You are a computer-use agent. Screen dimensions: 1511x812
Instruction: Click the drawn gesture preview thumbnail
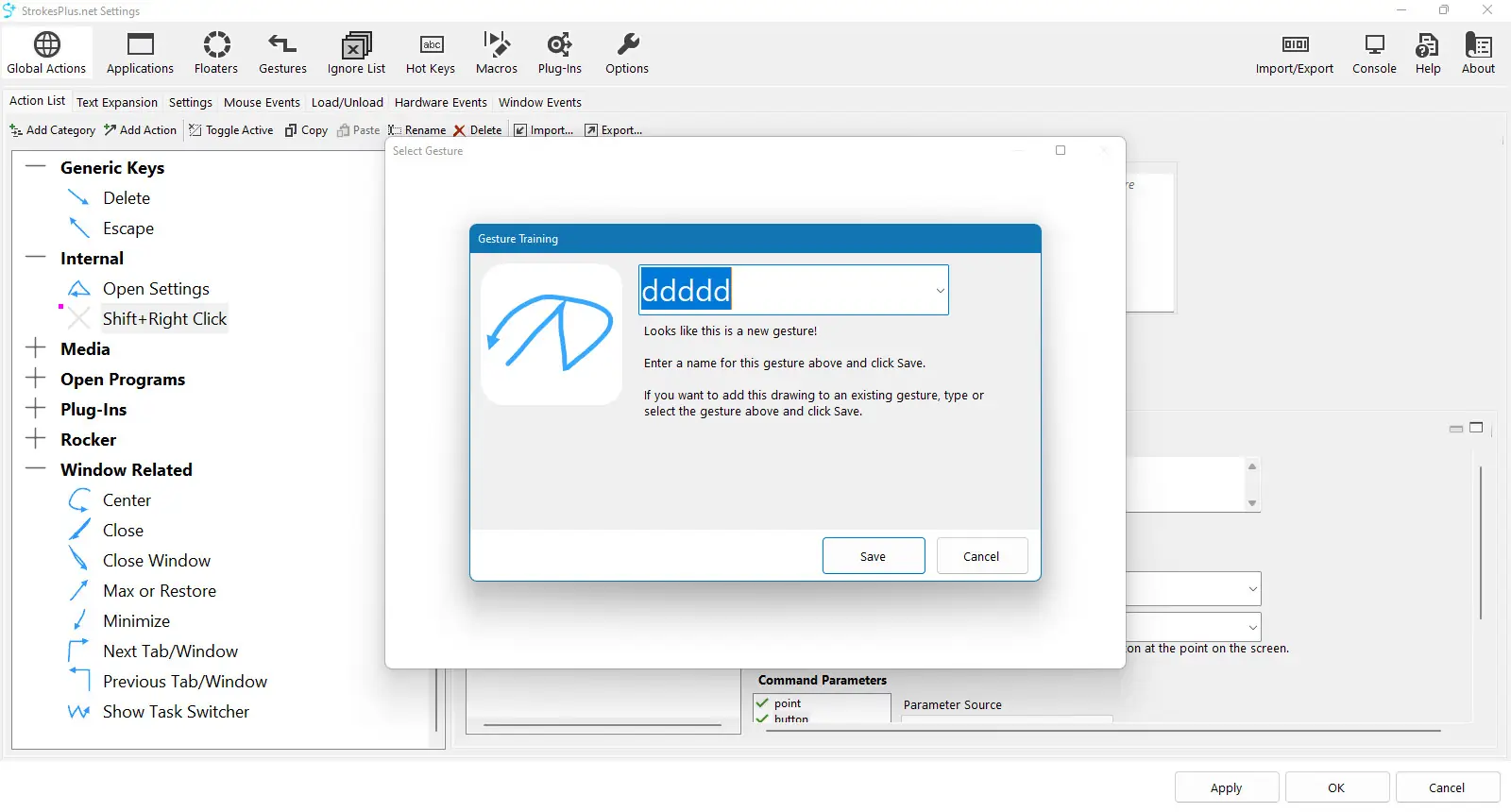(552, 334)
